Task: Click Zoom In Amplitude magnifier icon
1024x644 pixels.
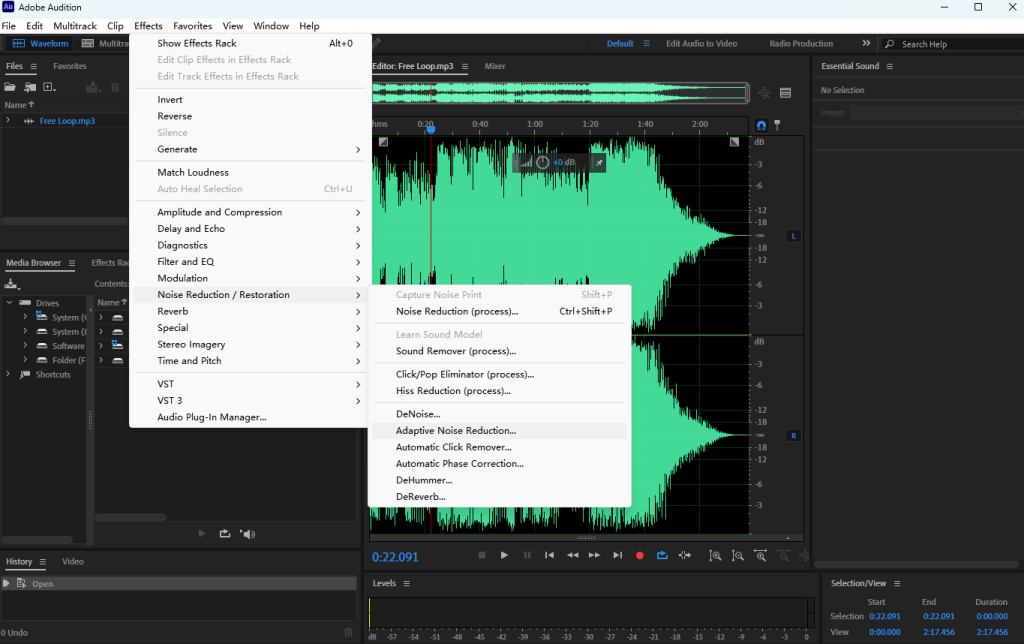Action: click(x=716, y=556)
